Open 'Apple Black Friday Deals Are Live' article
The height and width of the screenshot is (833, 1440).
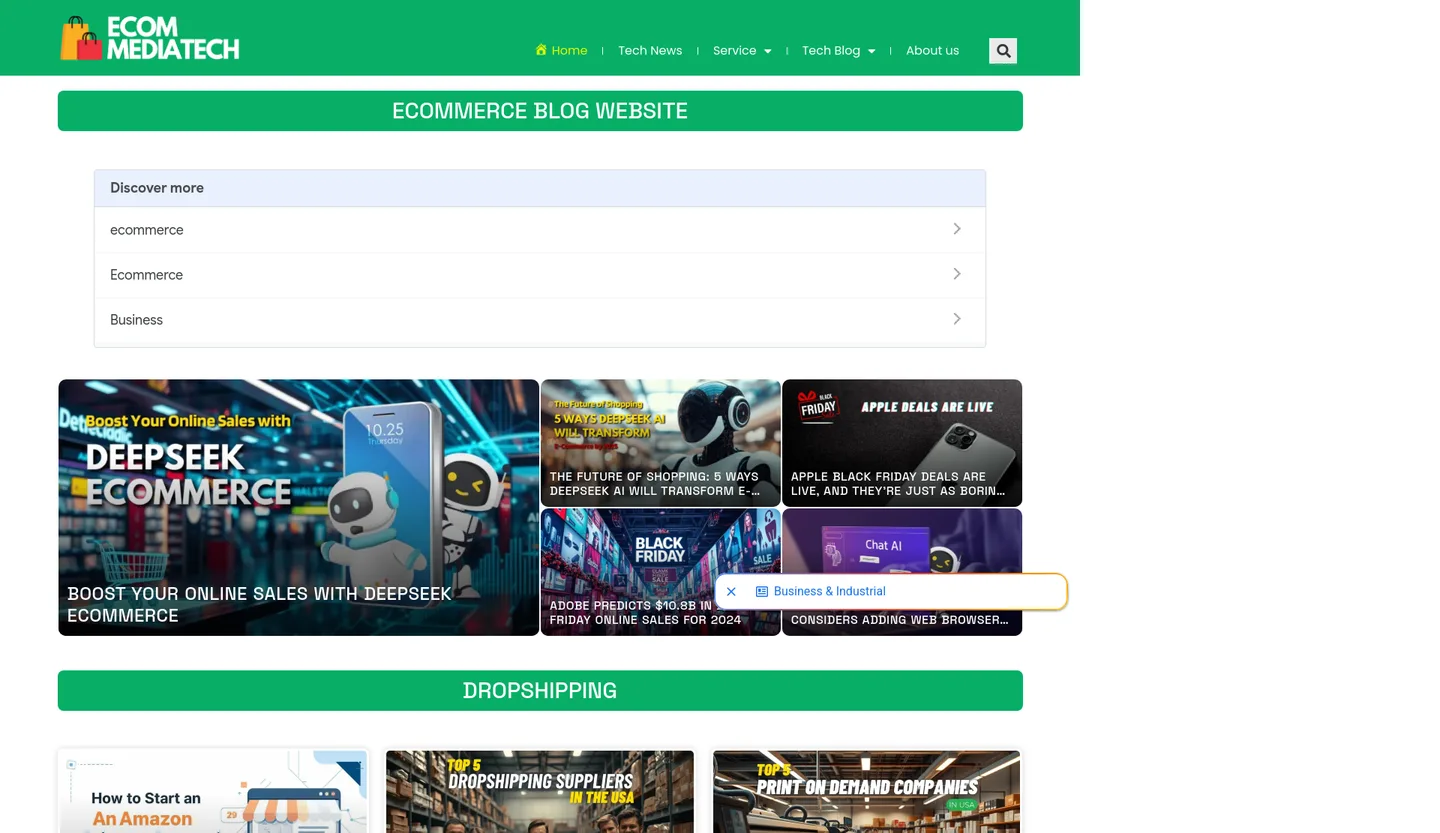898,484
